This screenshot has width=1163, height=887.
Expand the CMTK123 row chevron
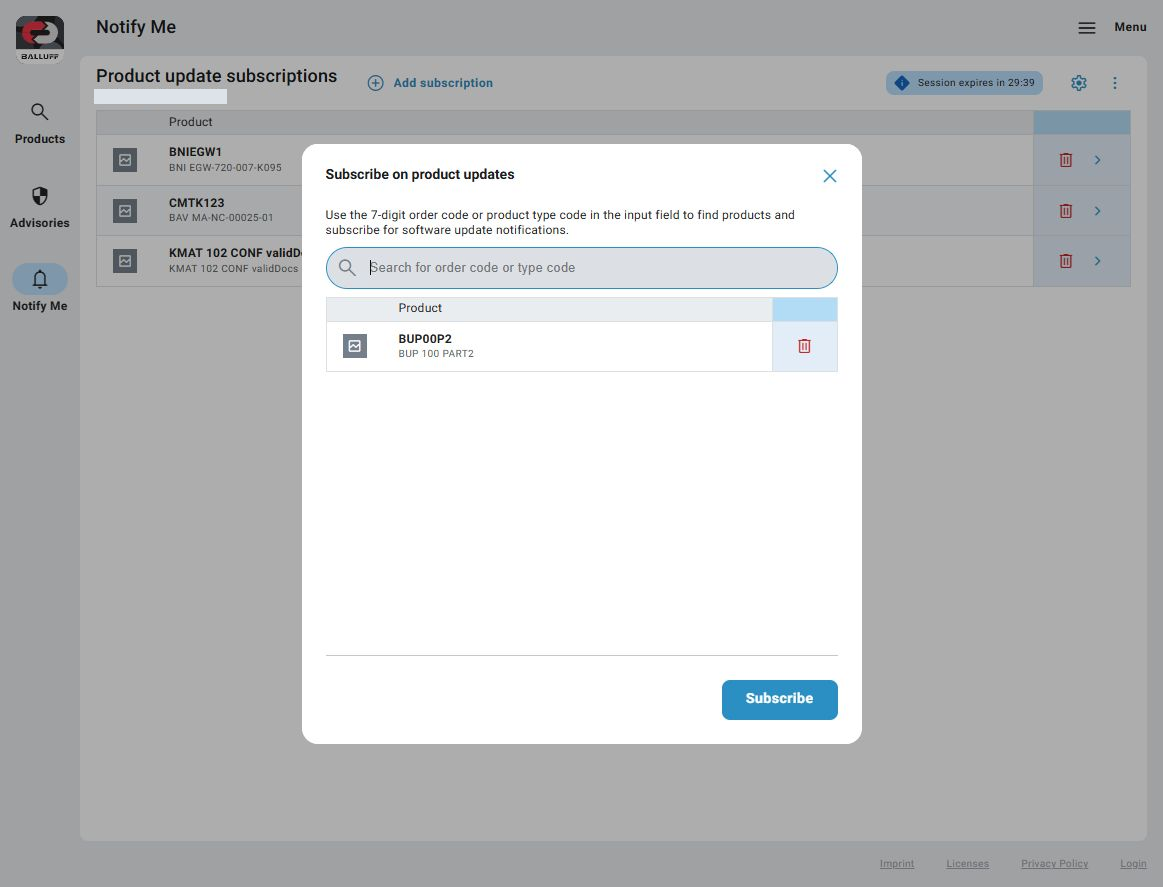(x=1097, y=211)
